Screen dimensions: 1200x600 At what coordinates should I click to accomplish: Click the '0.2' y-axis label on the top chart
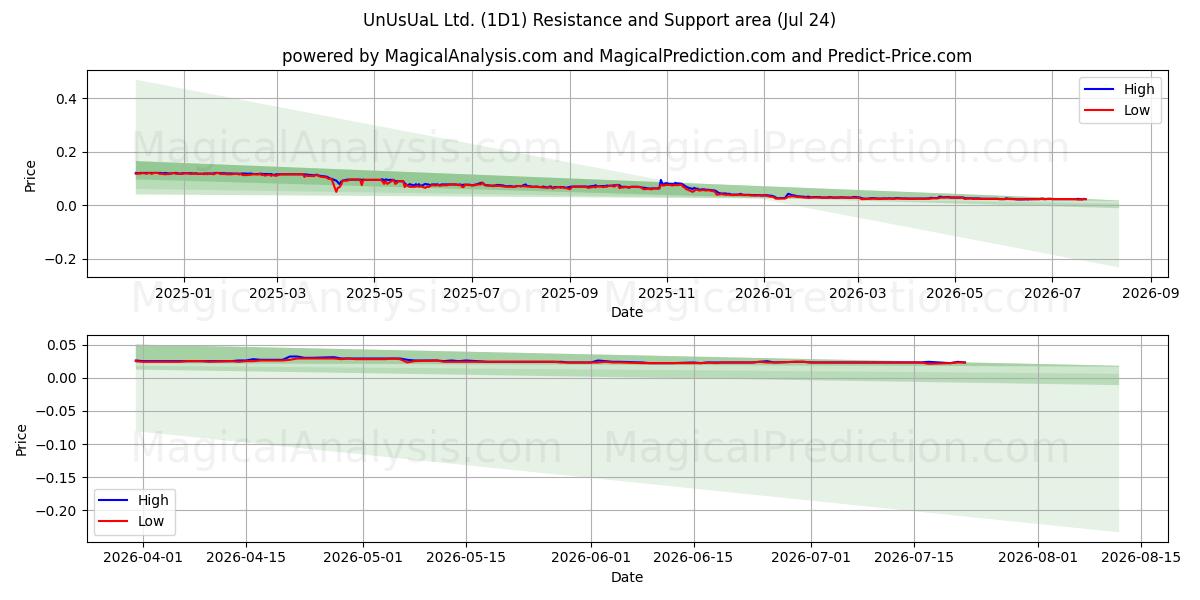click(67, 152)
